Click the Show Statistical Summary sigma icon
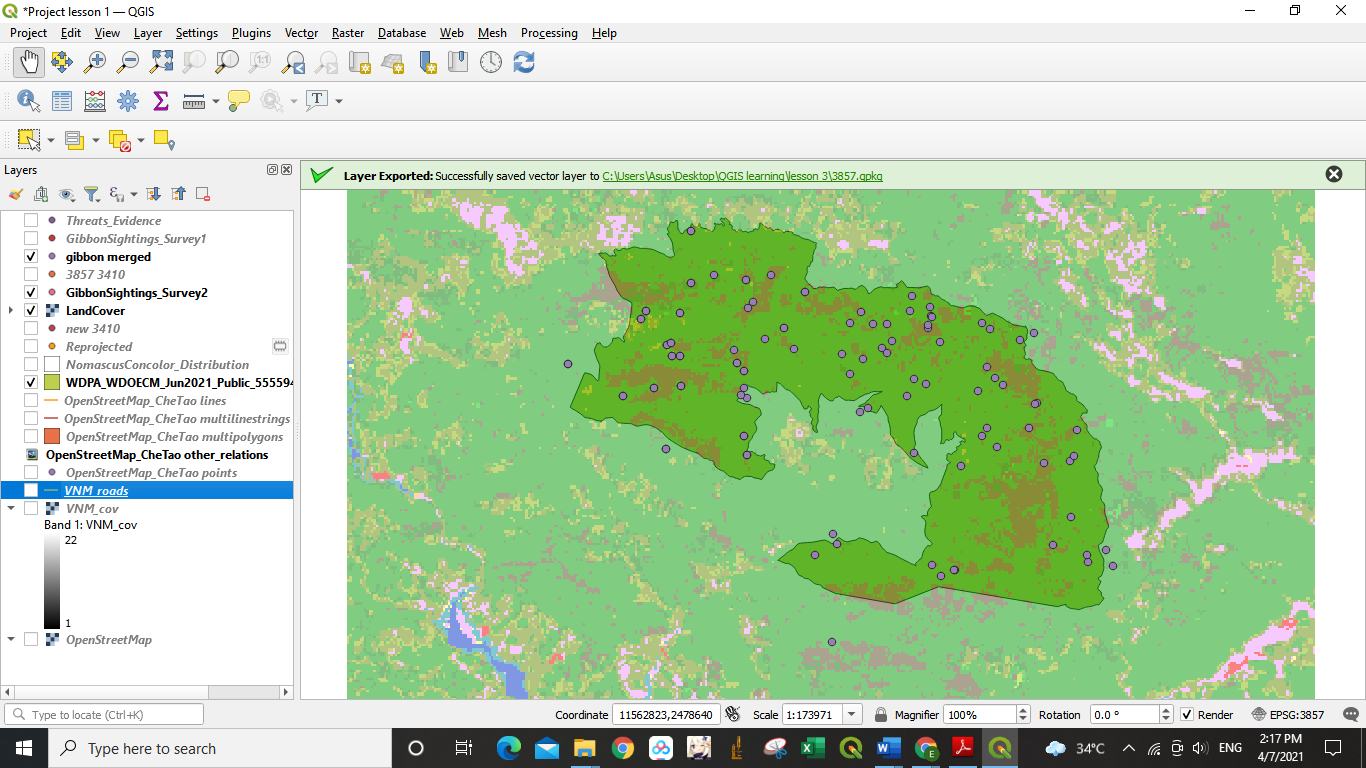This screenshot has width=1366, height=768. 160,101
